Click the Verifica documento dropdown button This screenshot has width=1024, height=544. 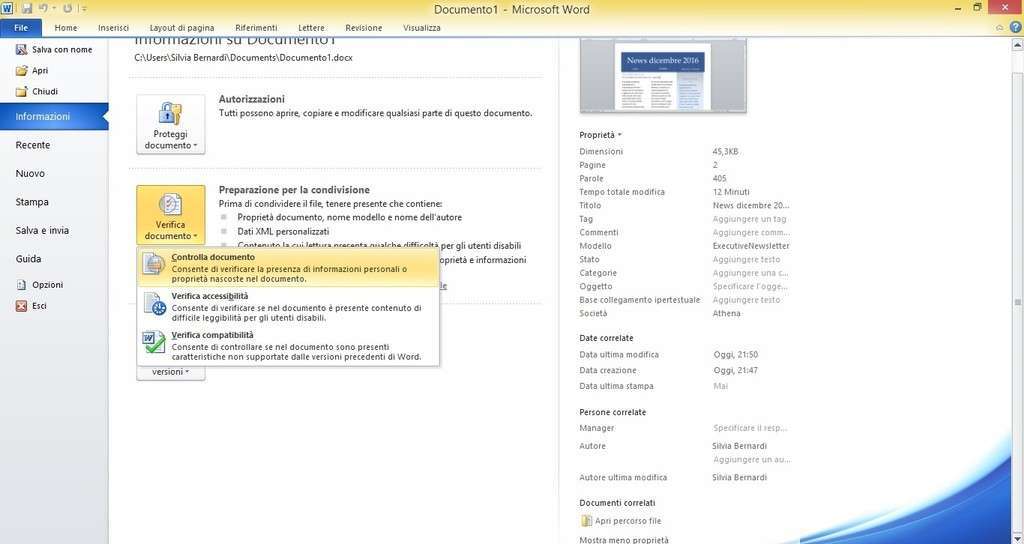[x=170, y=215]
